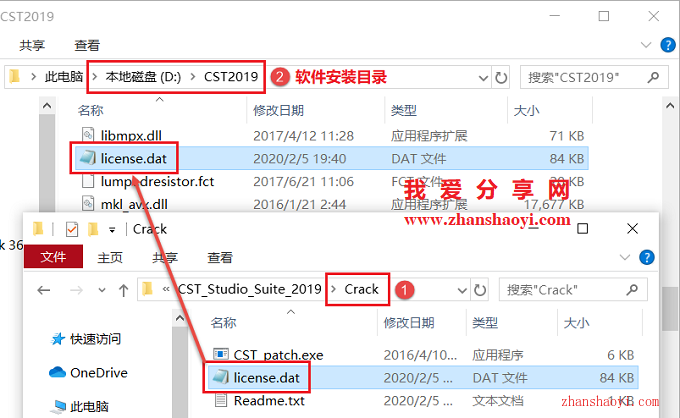Expand the ribbon in CST2019 window
The width and height of the screenshot is (680, 418).
pos(646,45)
